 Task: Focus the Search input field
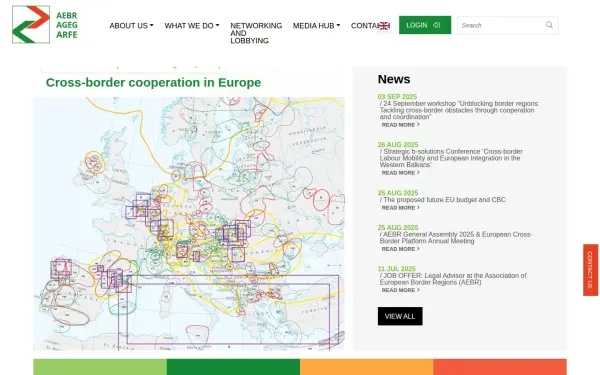point(502,25)
